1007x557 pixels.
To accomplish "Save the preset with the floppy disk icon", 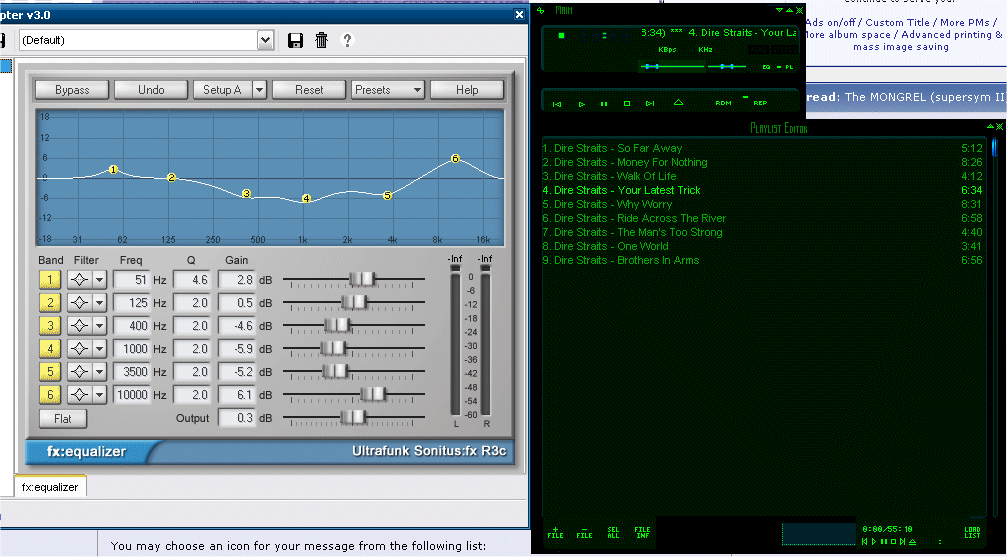I will point(295,40).
